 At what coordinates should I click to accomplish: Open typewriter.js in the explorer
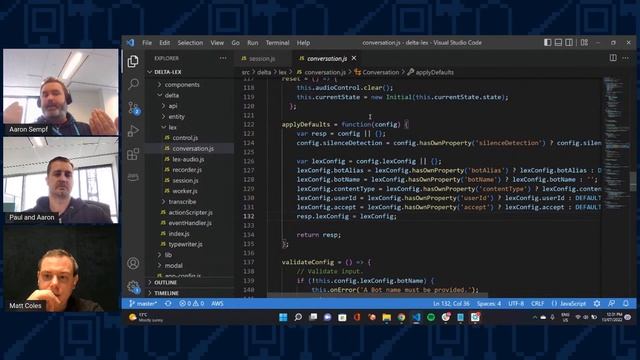point(185,244)
